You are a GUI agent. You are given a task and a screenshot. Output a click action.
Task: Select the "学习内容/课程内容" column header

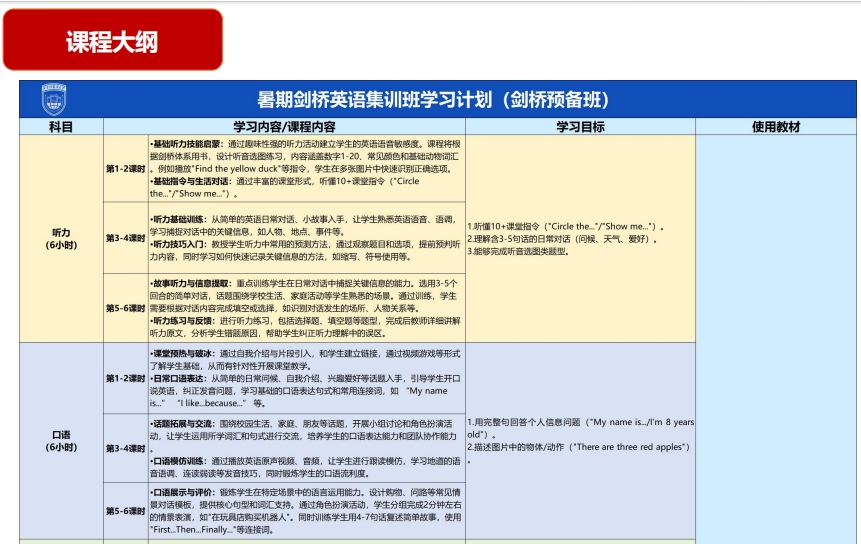tap(284, 127)
